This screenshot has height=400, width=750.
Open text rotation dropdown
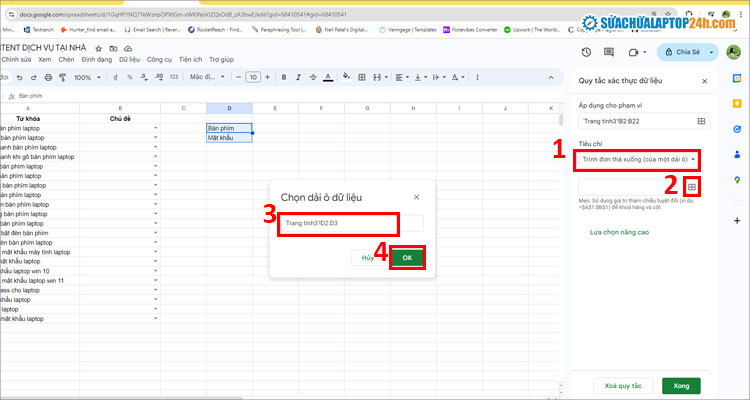[458, 77]
